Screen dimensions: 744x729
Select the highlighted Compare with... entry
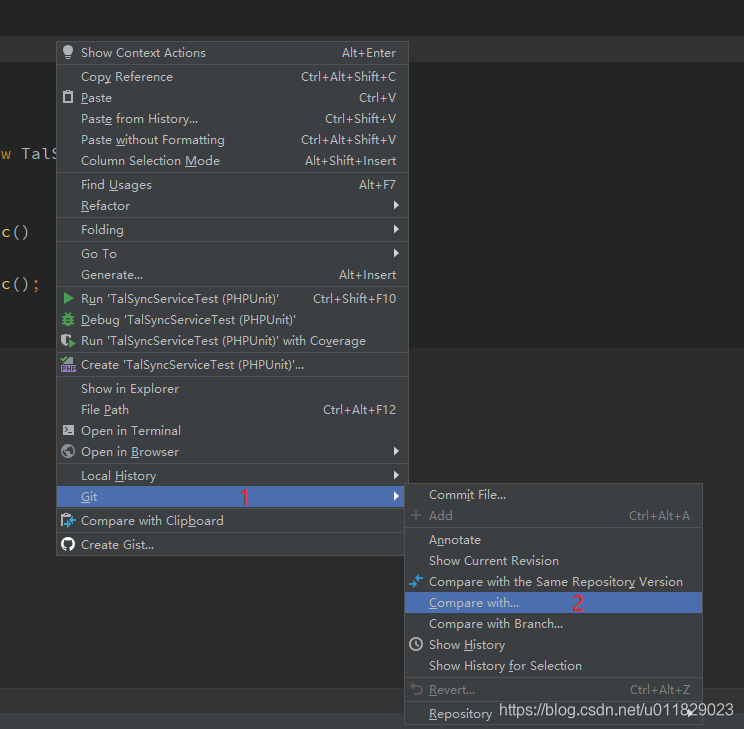coord(553,602)
